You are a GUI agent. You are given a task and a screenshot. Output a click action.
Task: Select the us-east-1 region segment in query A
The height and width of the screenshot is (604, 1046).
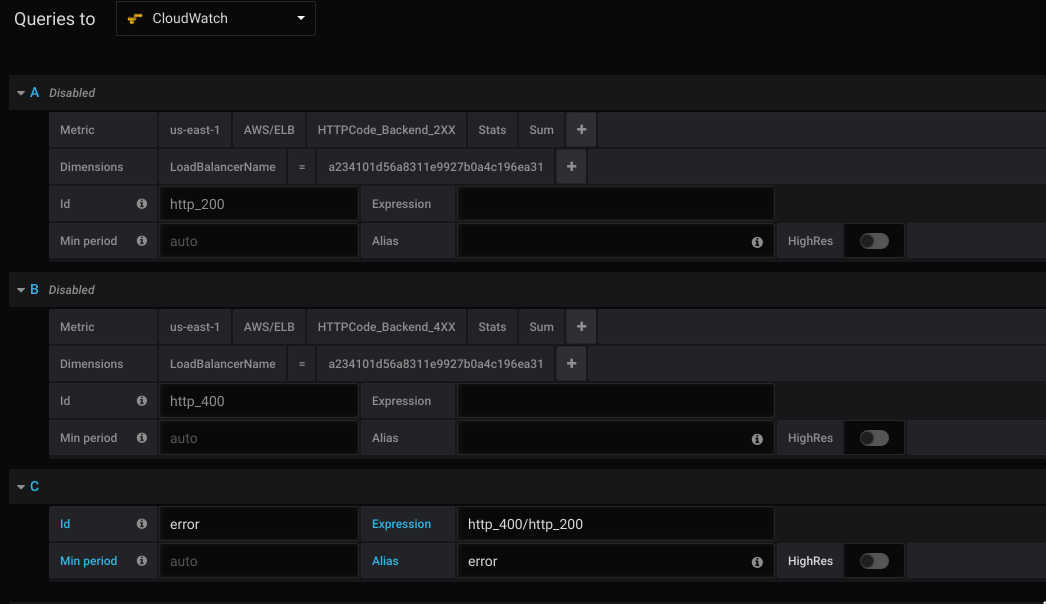194,129
